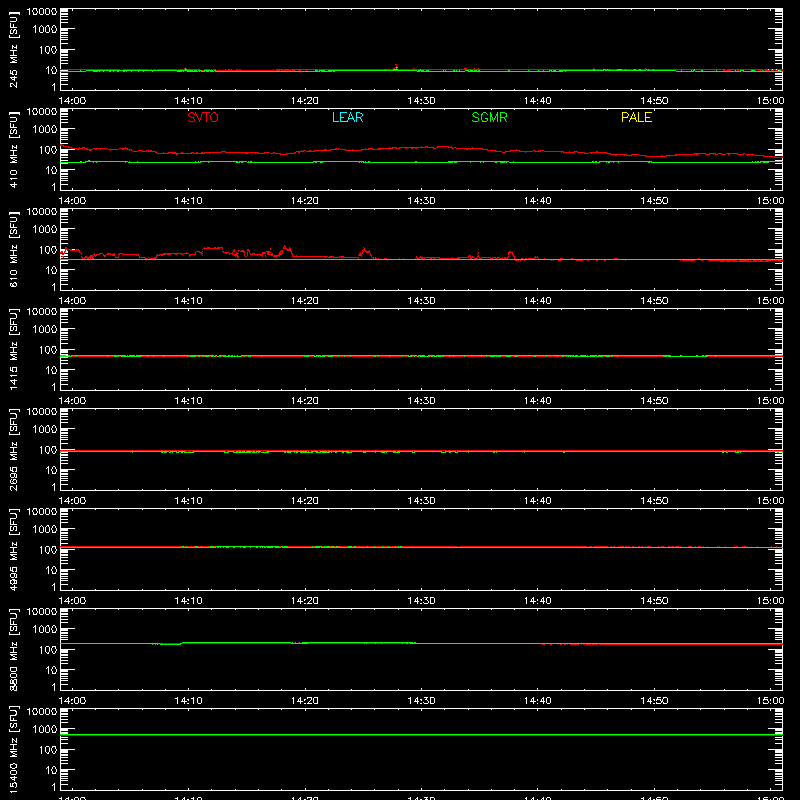Select the 245 MHz [SFU] axis title
The height and width of the screenshot is (800, 800).
[14, 49]
